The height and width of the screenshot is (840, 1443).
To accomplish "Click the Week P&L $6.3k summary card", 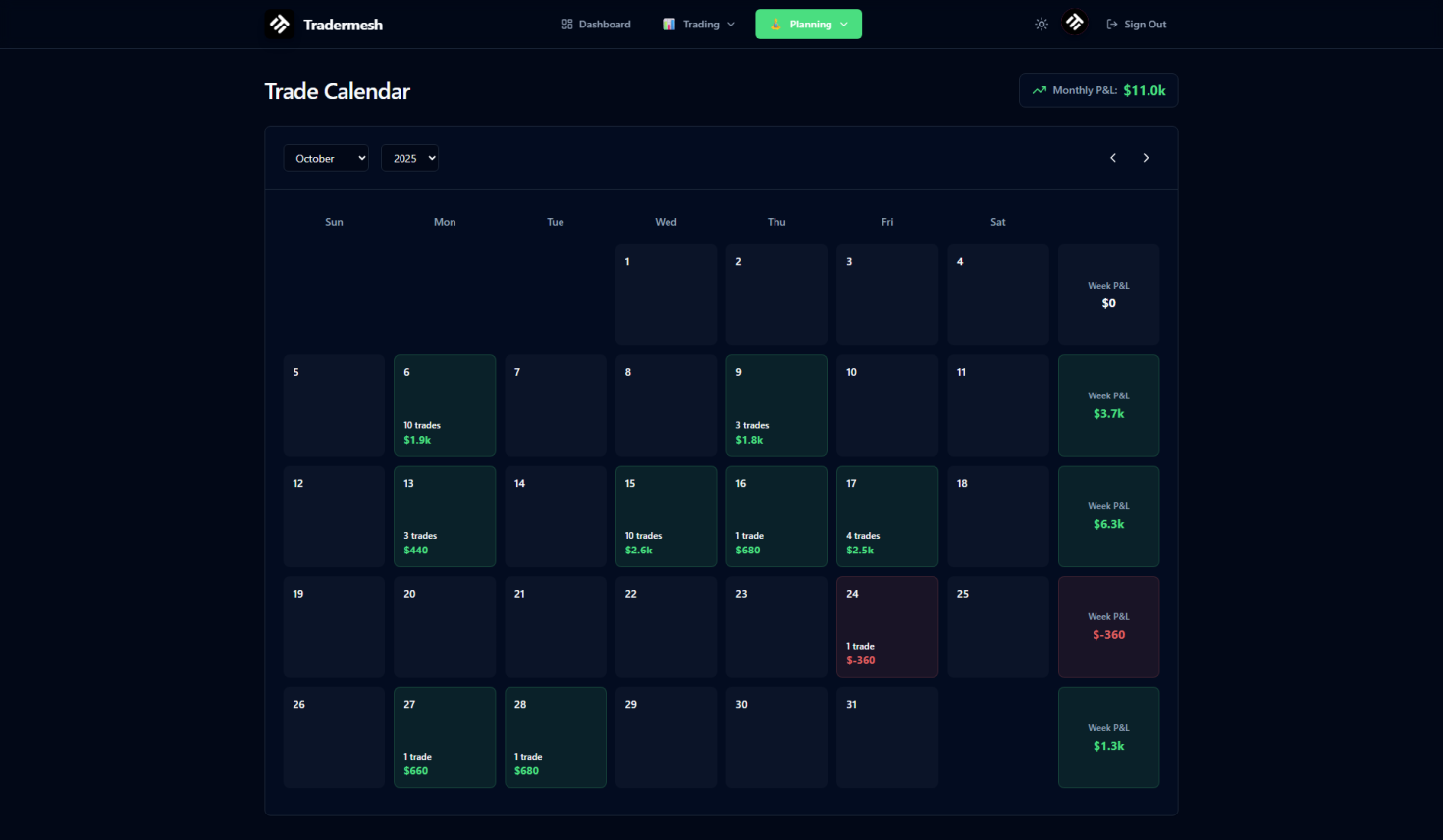I will [x=1108, y=516].
